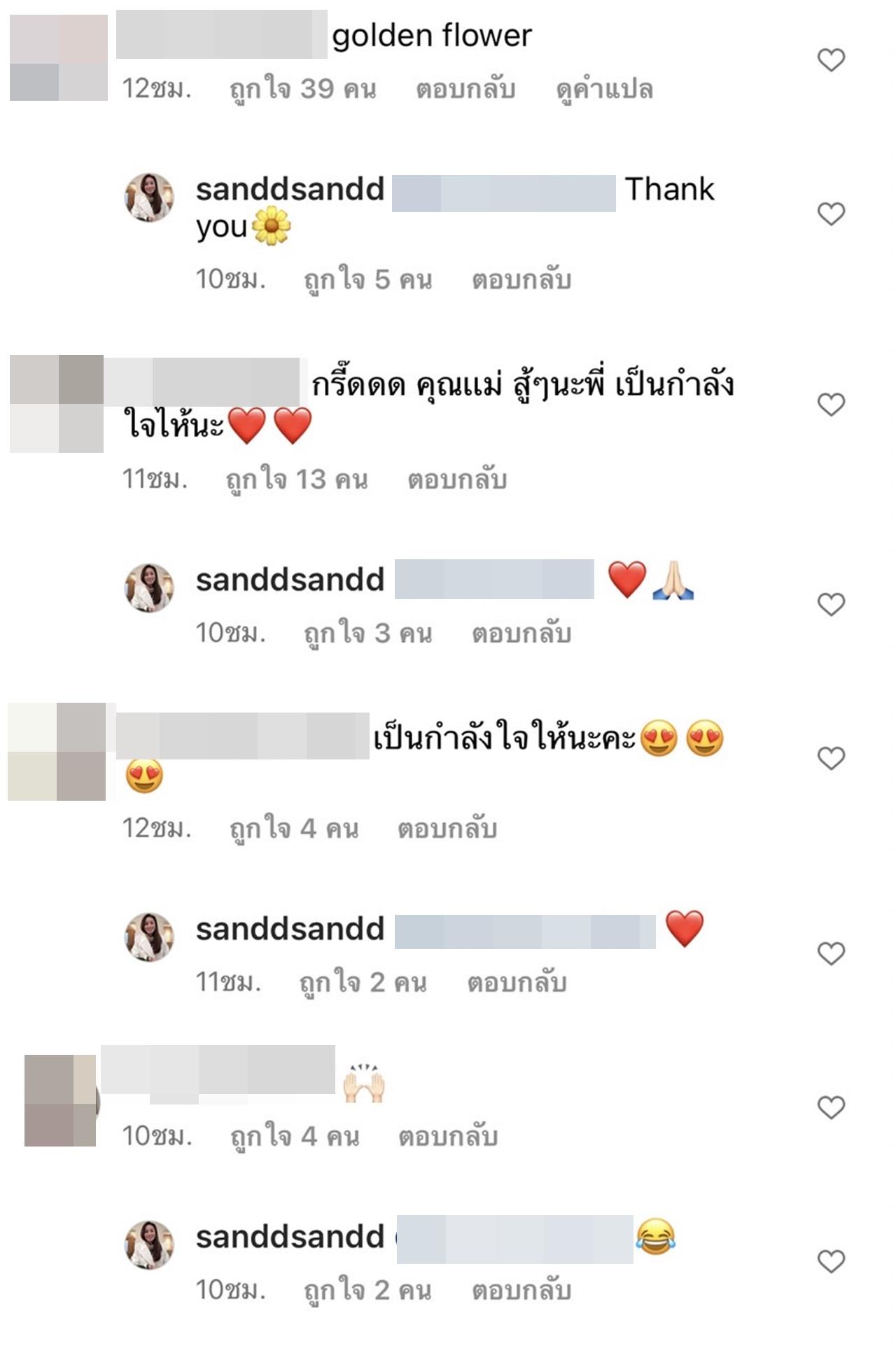Open likes list showing 39 people
The image size is (896, 1346).
point(303,90)
